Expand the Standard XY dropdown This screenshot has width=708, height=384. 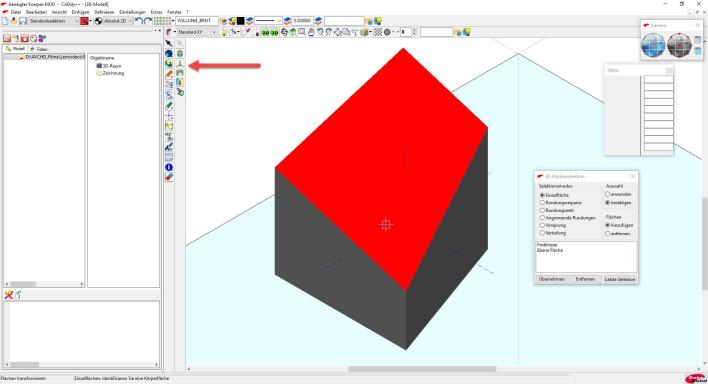pos(196,32)
